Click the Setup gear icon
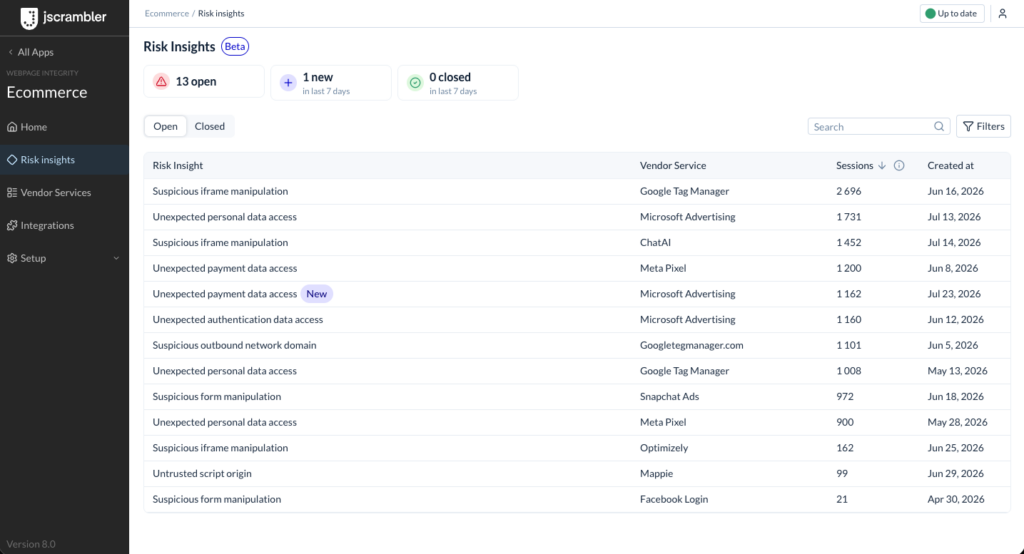Viewport: 1024px width, 554px height. (12, 258)
